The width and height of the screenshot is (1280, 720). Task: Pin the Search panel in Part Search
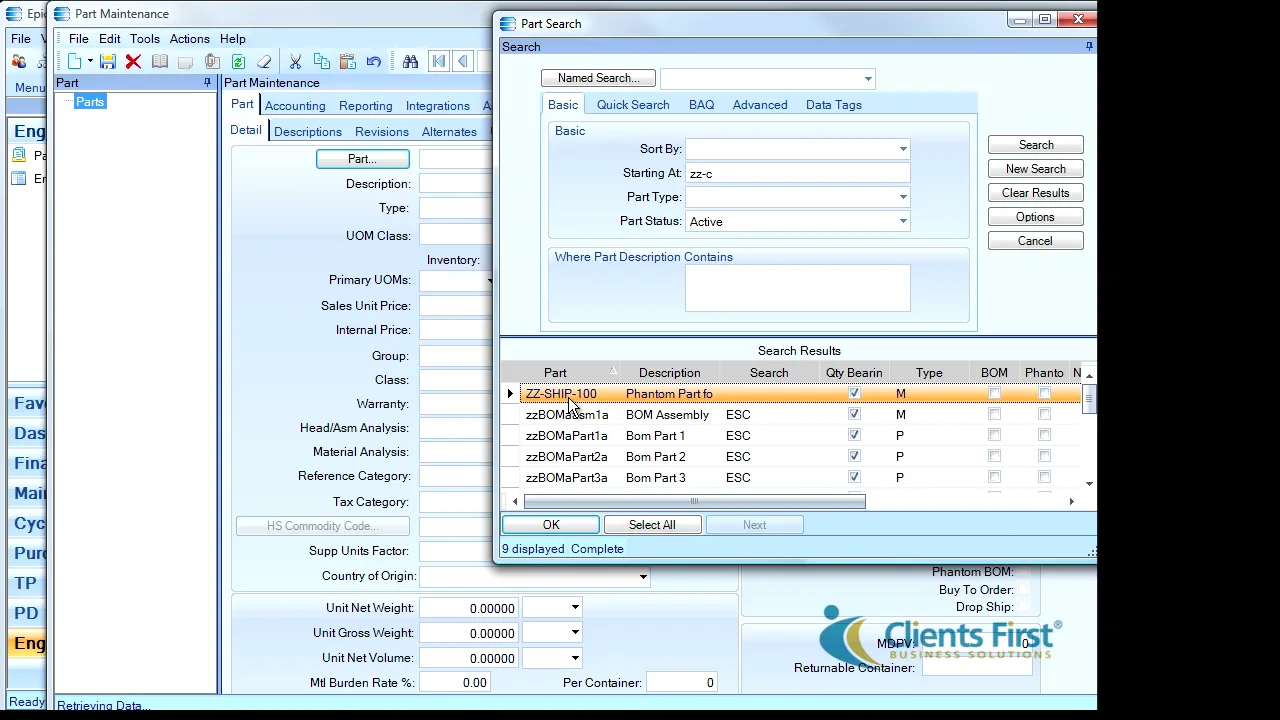[x=1089, y=47]
